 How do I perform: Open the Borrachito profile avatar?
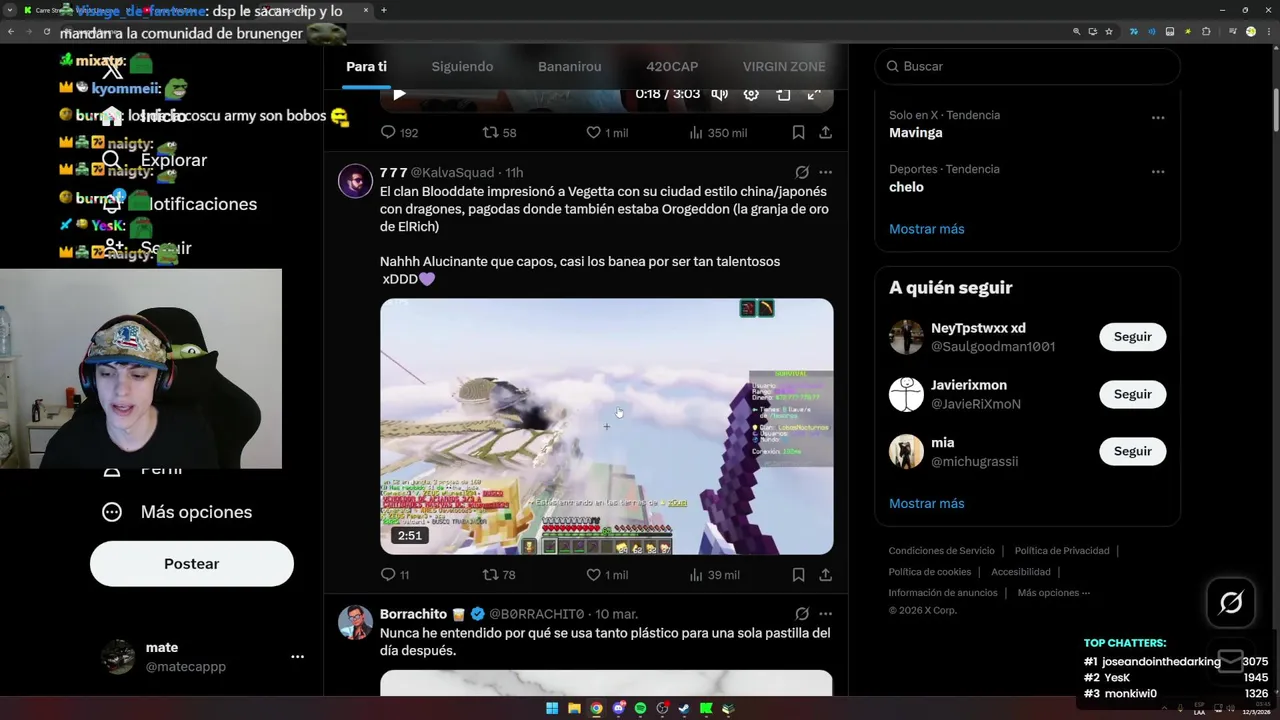tap(355, 622)
